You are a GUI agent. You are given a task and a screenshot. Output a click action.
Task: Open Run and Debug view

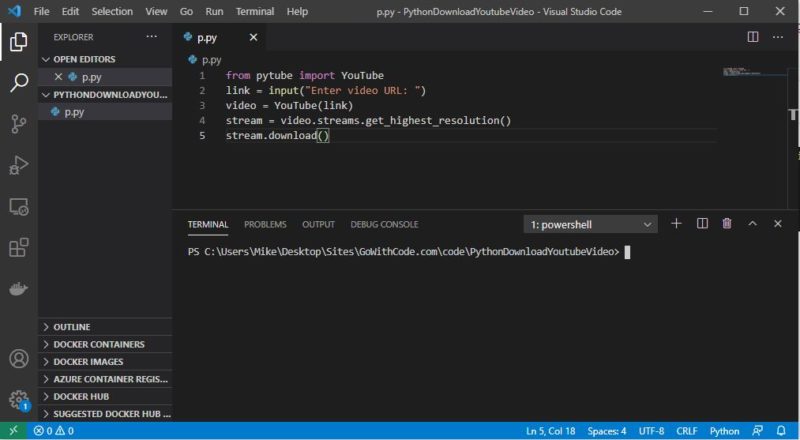pos(18,165)
